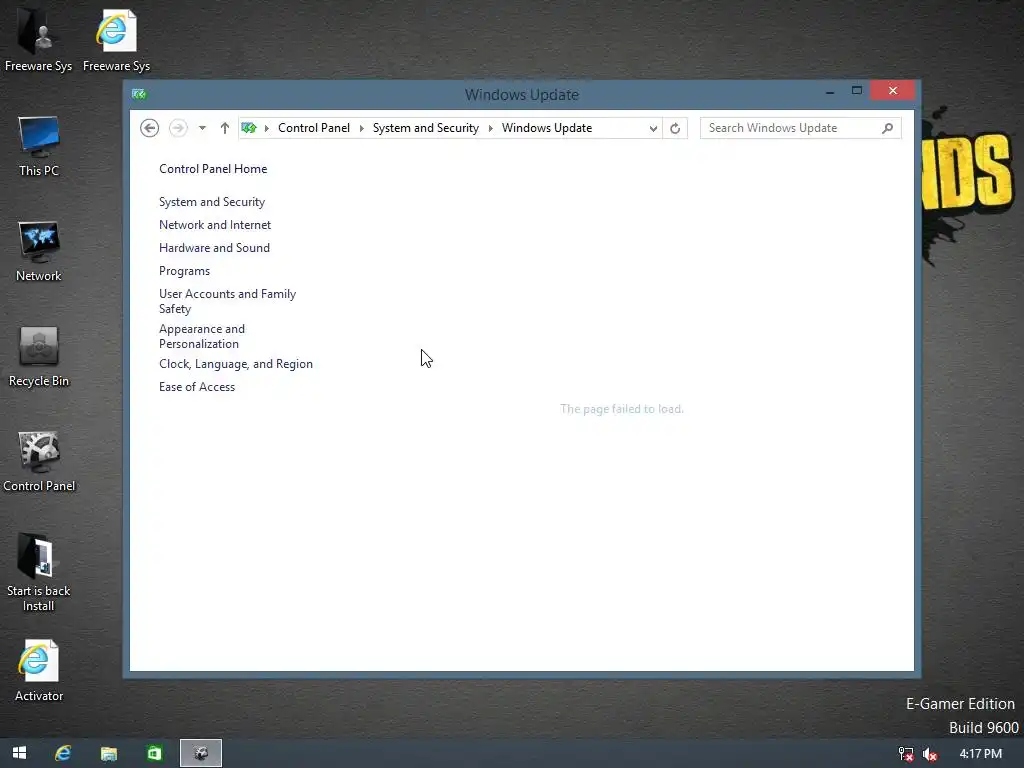Click the Windows Update title bar icon
1024x768 pixels.
click(138, 94)
